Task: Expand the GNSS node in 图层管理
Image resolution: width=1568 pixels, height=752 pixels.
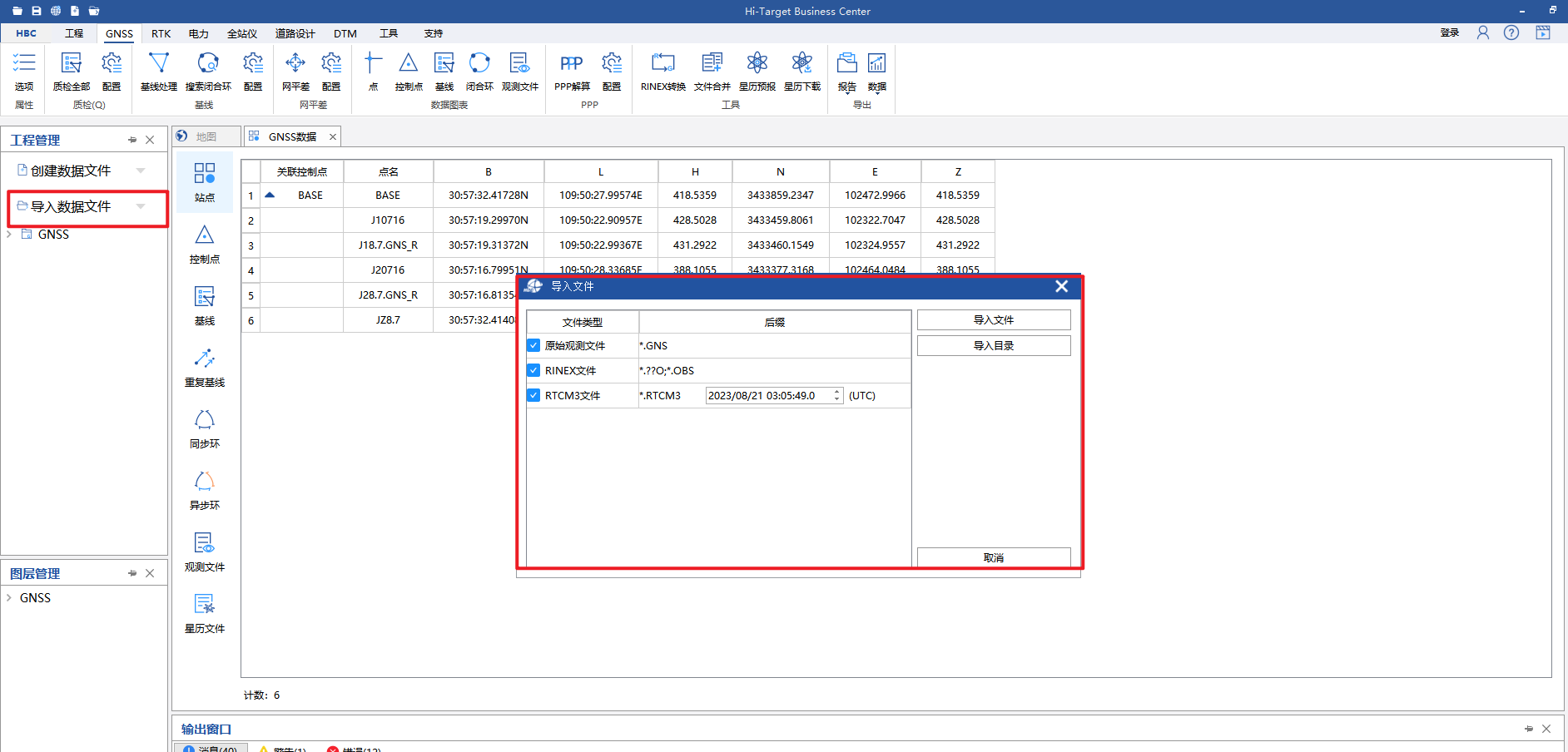Action: click(9, 598)
